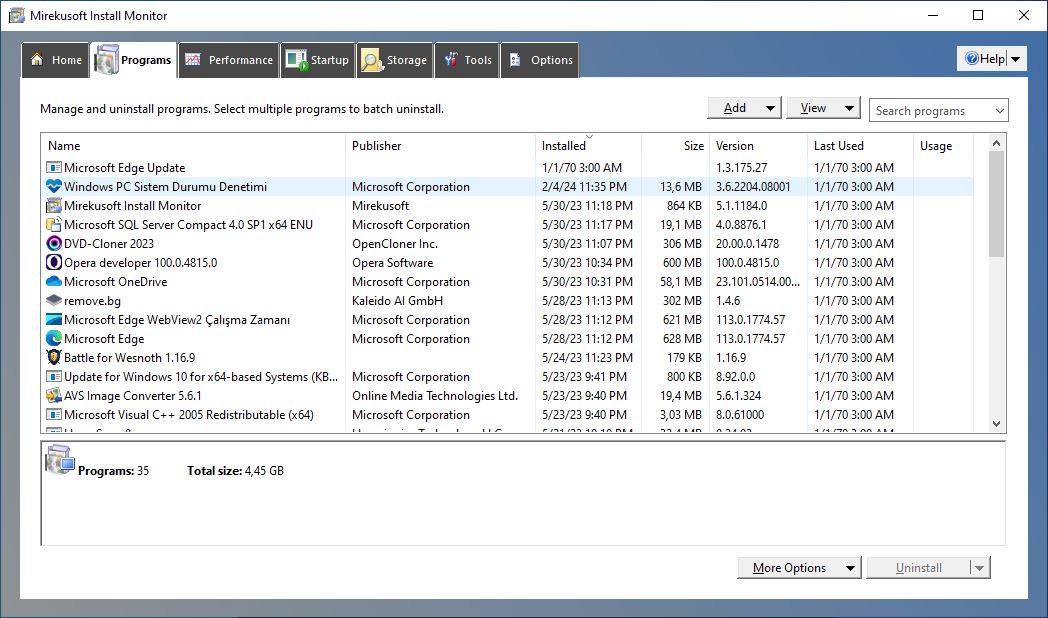1048x618 pixels.
Task: Click the checklist icon on the Options tab
Action: click(515, 59)
